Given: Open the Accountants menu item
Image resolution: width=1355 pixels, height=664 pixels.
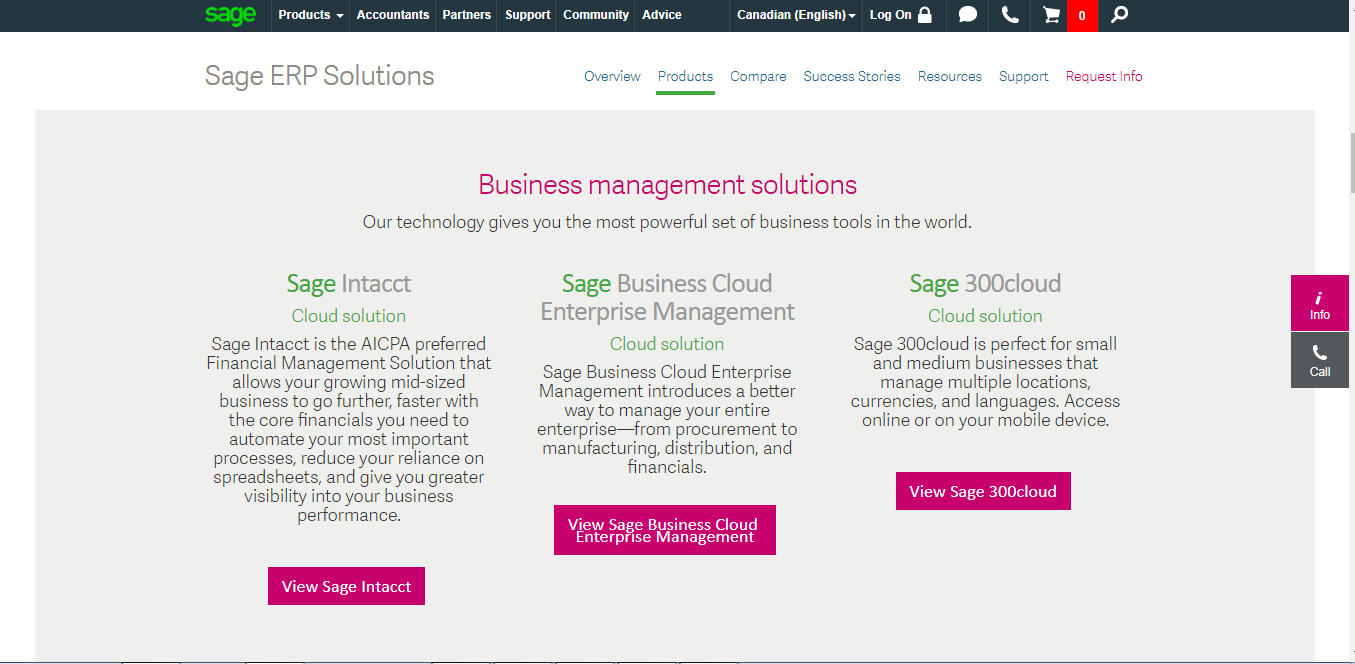Looking at the screenshot, I should 393,15.
